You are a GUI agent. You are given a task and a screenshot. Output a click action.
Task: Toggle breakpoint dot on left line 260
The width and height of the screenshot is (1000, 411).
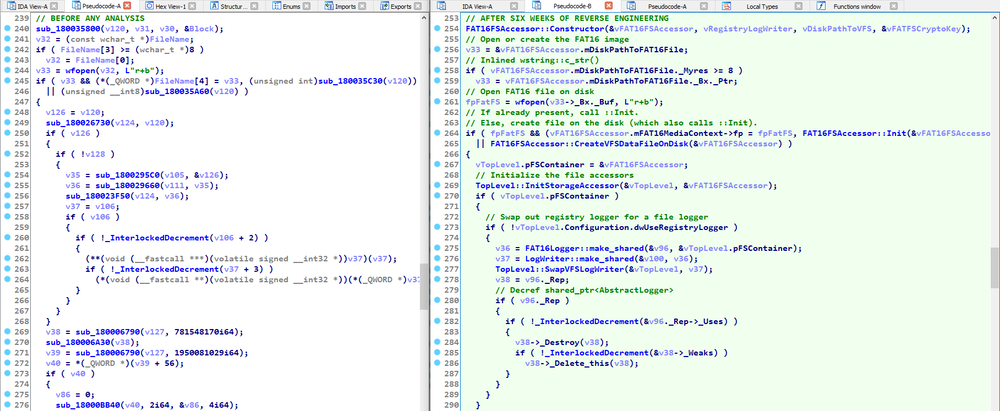pos(6,237)
